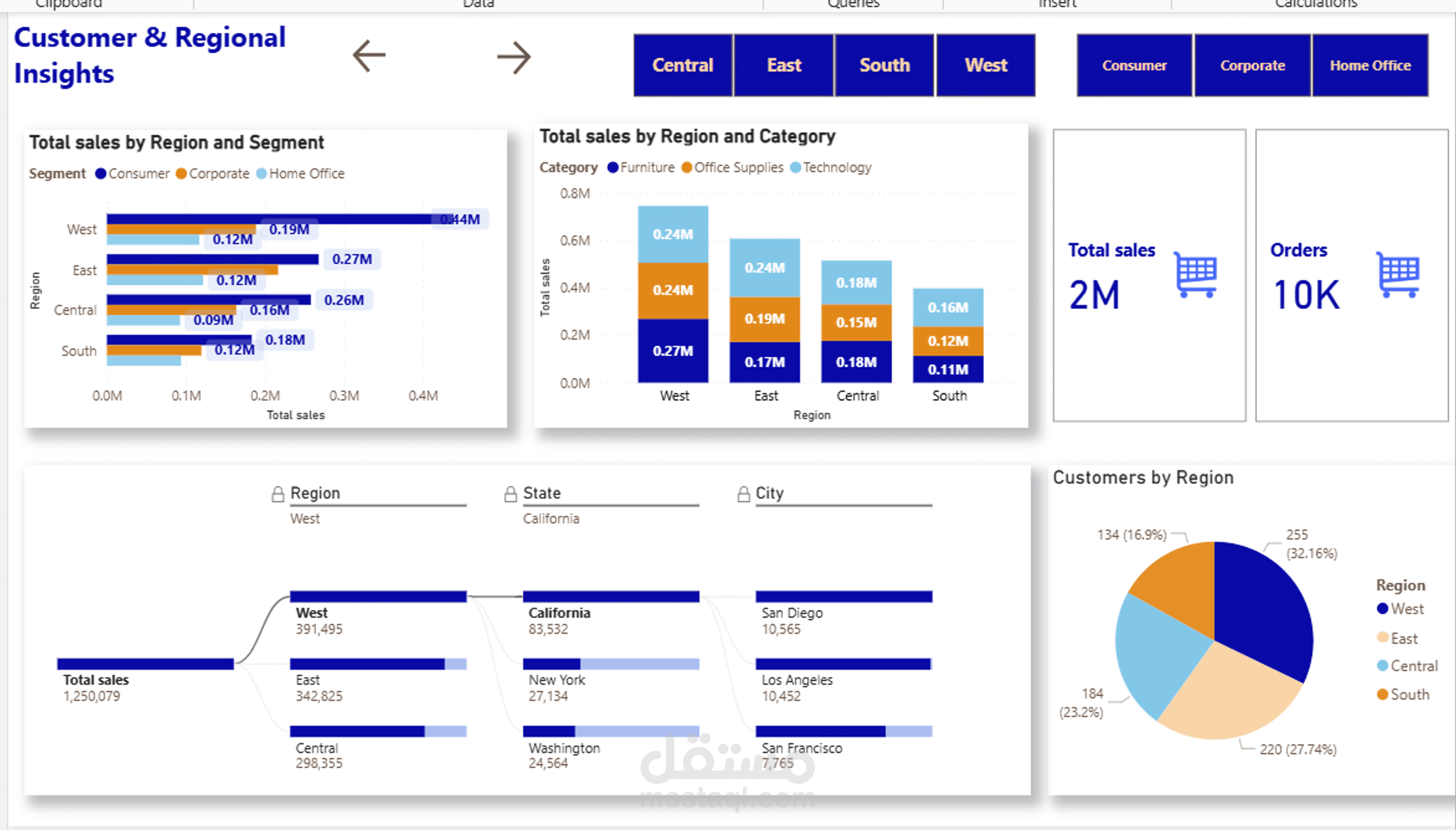
Task: Select the East region slicer button
Action: 784,65
